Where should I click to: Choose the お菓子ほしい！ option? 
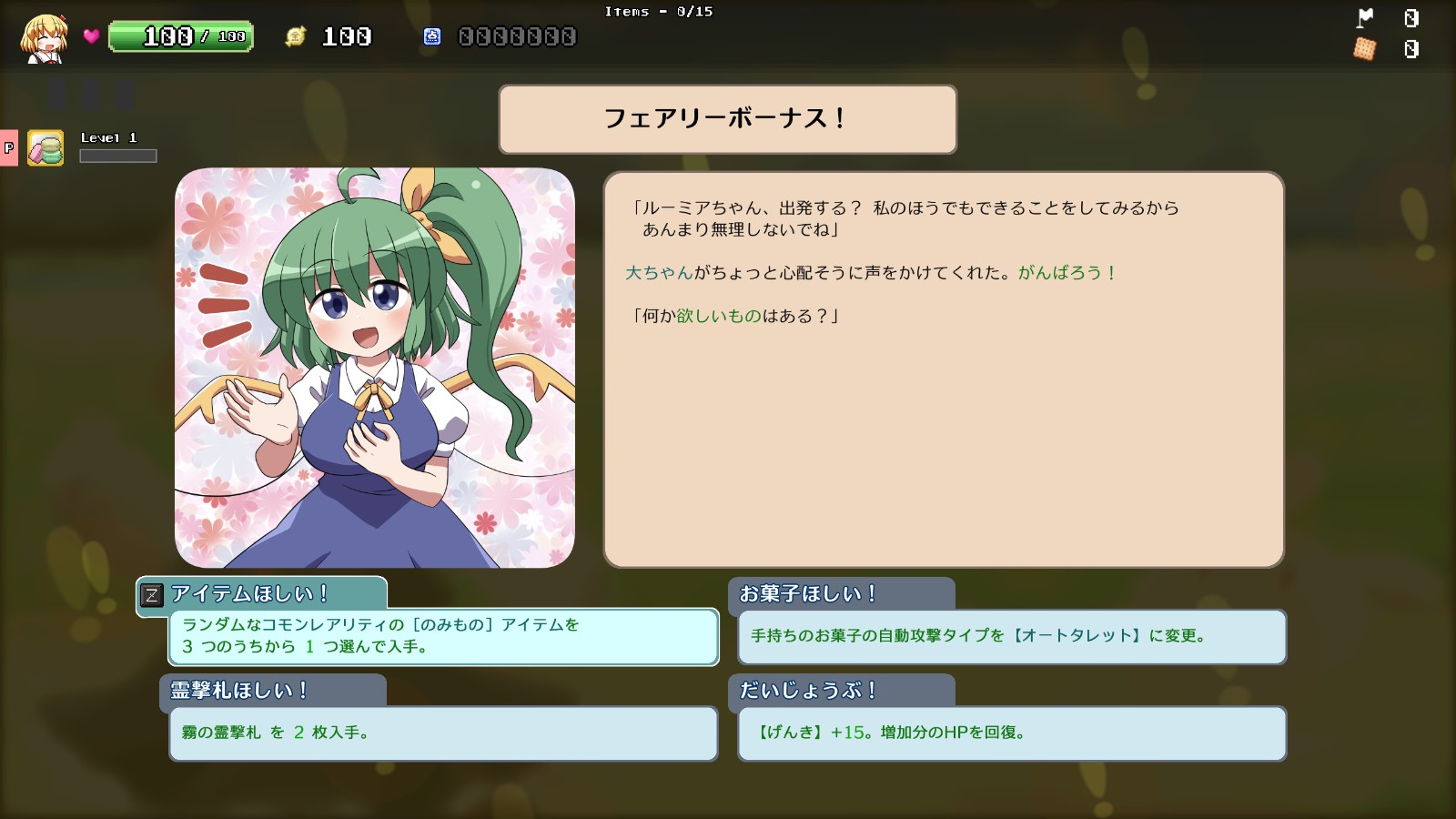1007,622
